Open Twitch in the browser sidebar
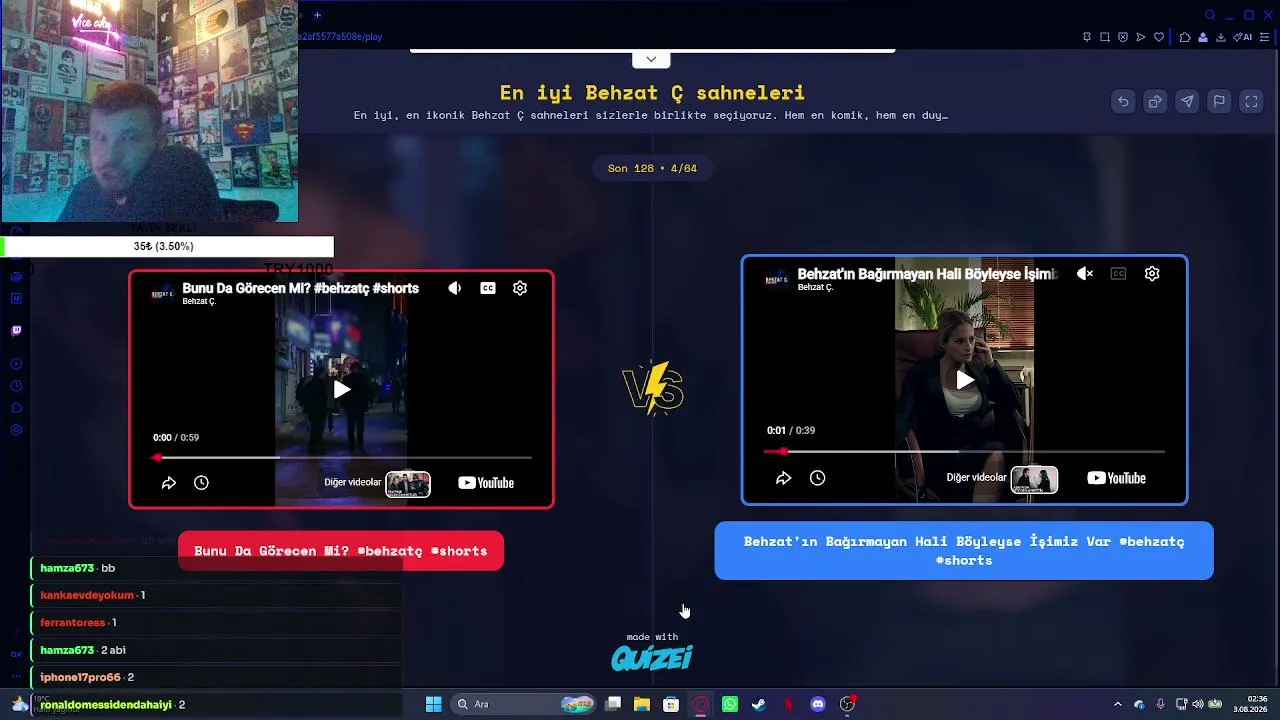This screenshot has height=720, width=1280. pos(16,330)
